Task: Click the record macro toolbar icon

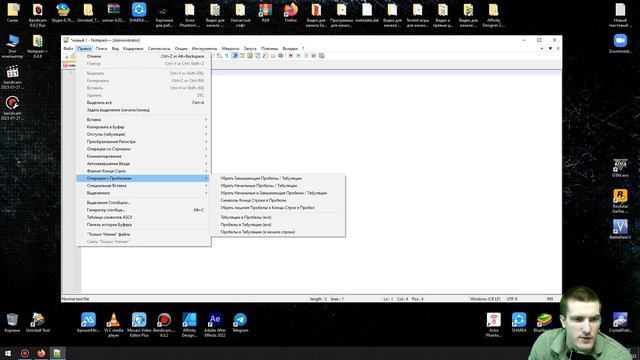Action: [x=291, y=56]
